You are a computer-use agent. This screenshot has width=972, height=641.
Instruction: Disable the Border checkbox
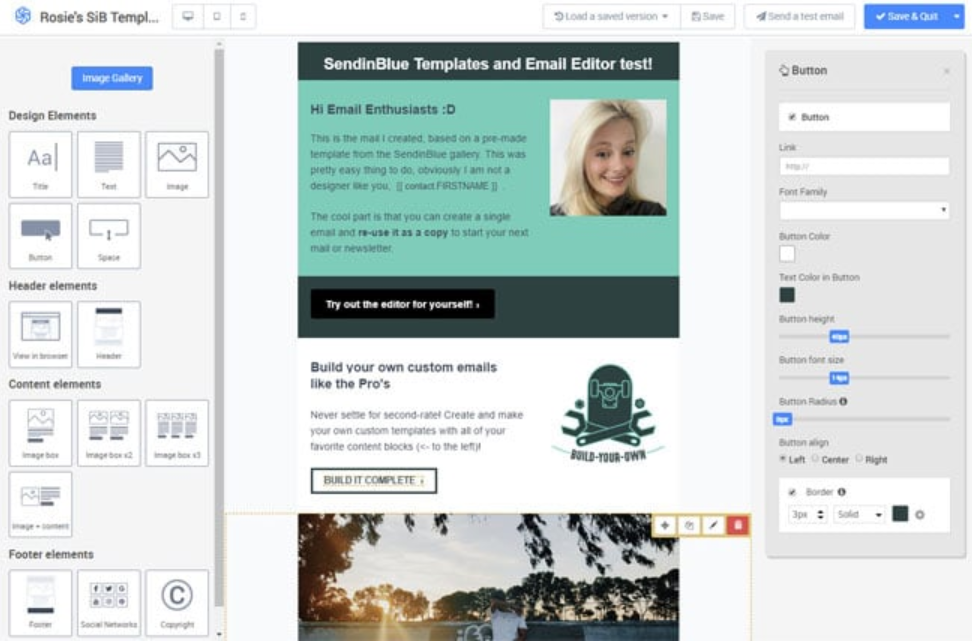[792, 492]
